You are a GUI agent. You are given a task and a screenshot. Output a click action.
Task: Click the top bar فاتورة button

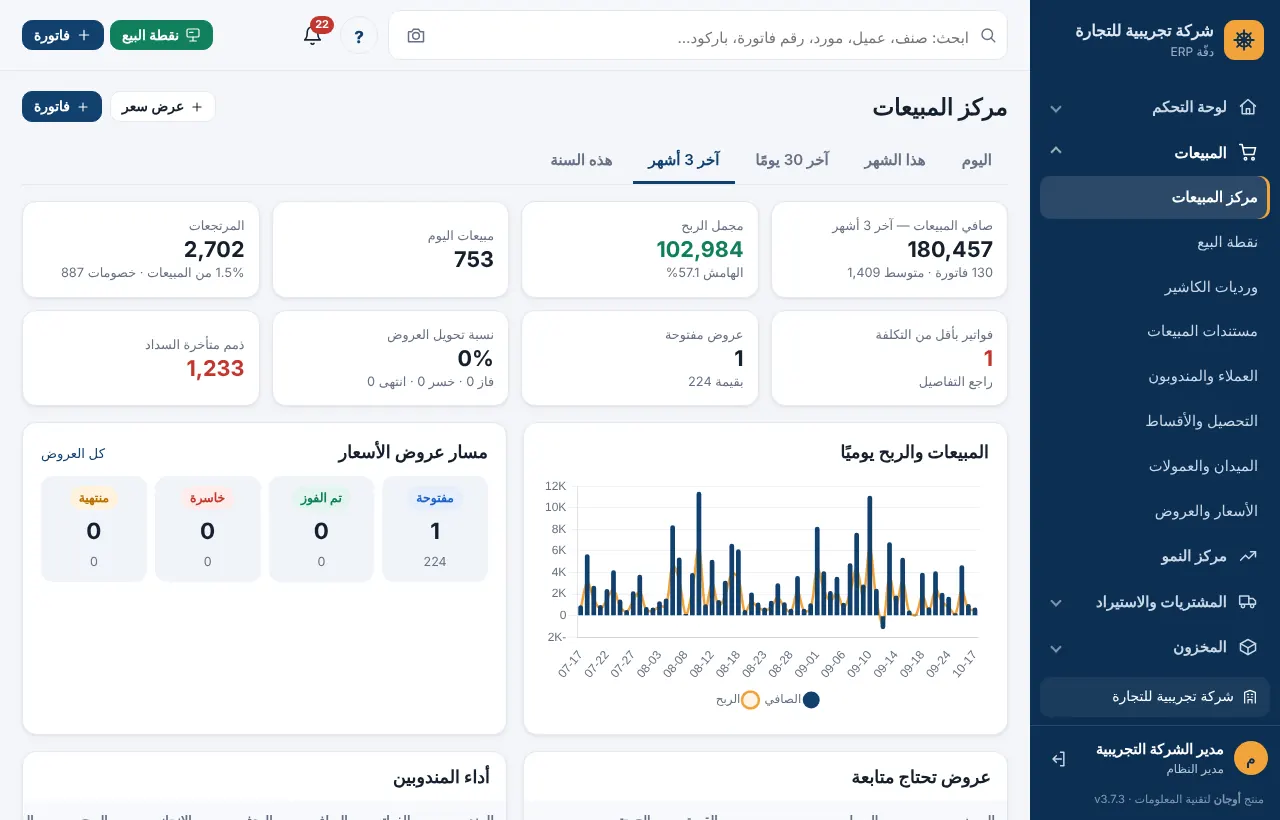coord(63,35)
